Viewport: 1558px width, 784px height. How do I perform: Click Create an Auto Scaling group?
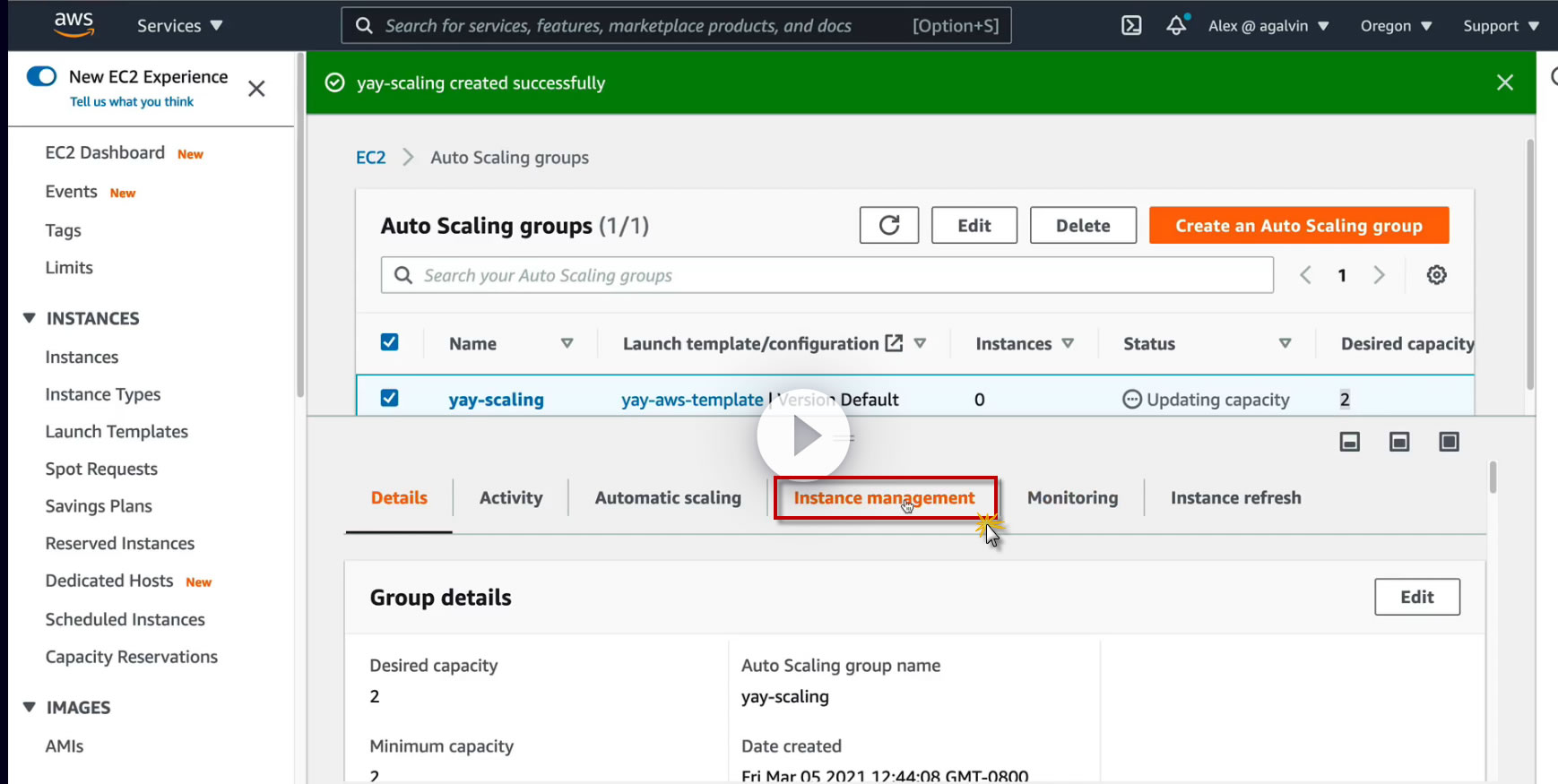(1298, 226)
